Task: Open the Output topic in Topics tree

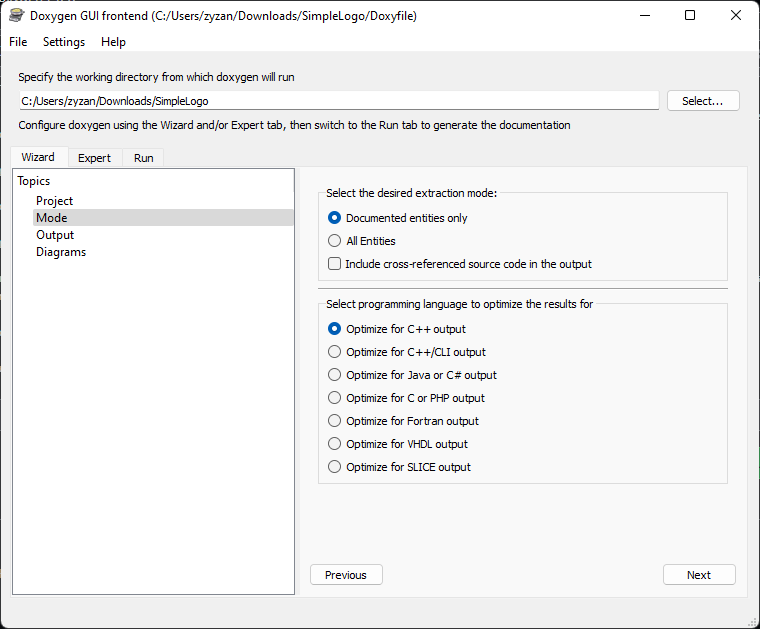Action: pos(55,235)
